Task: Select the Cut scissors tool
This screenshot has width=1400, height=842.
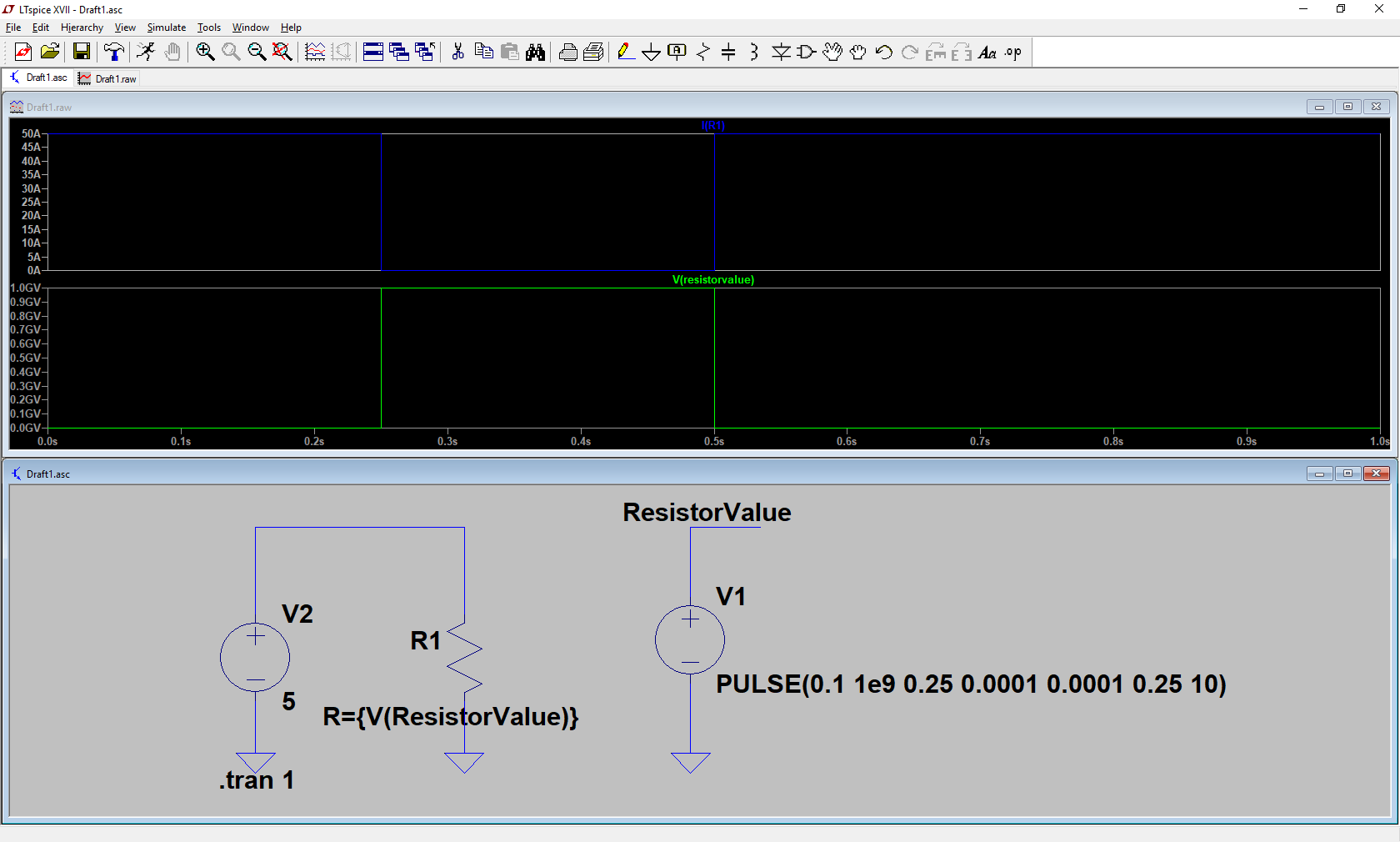Action: (457, 52)
